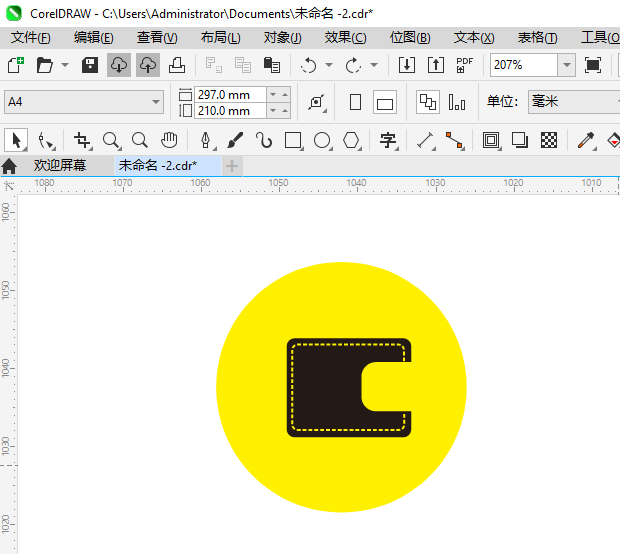The height and width of the screenshot is (554, 620).
Task: Select the Eyedropper tool
Action: coord(586,140)
